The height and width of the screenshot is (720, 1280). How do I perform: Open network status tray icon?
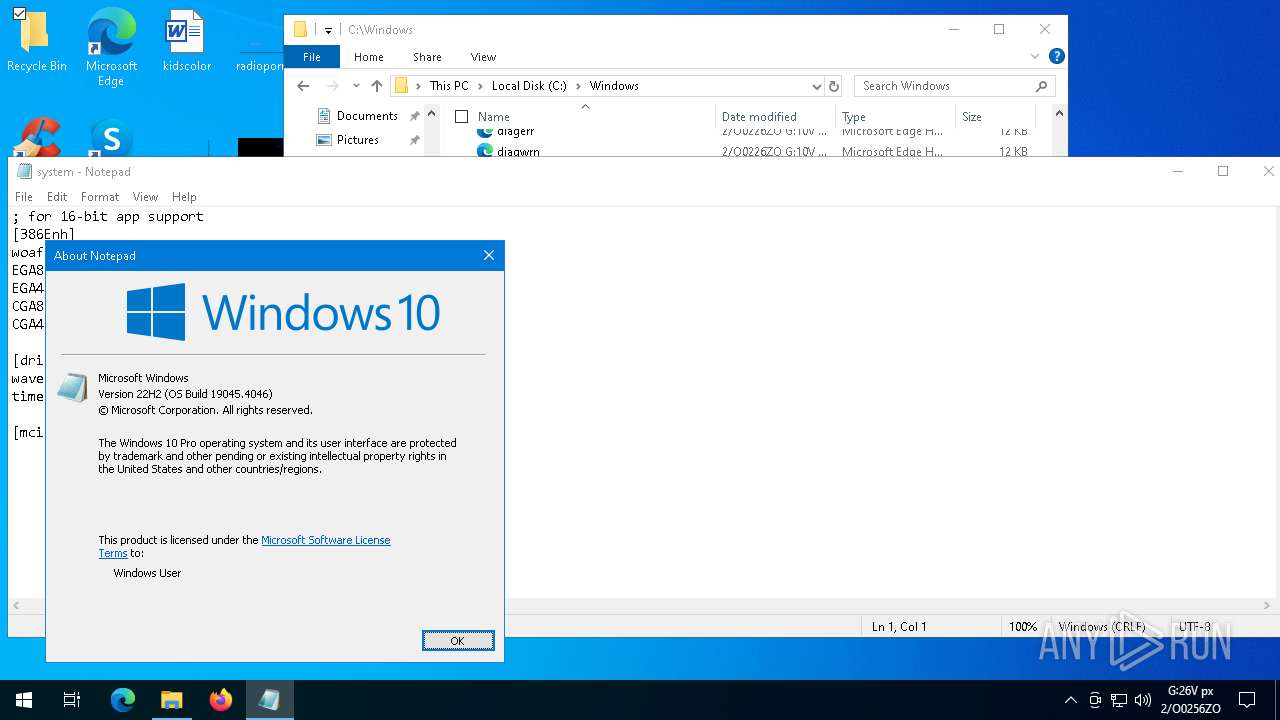[x=1119, y=700]
